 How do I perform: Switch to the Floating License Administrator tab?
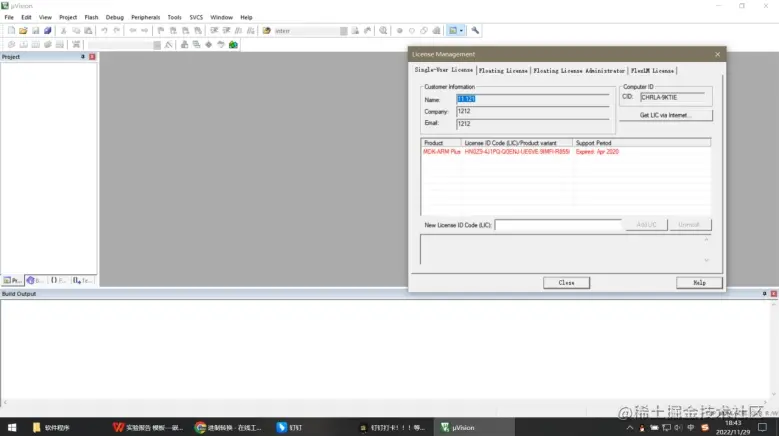(x=579, y=71)
